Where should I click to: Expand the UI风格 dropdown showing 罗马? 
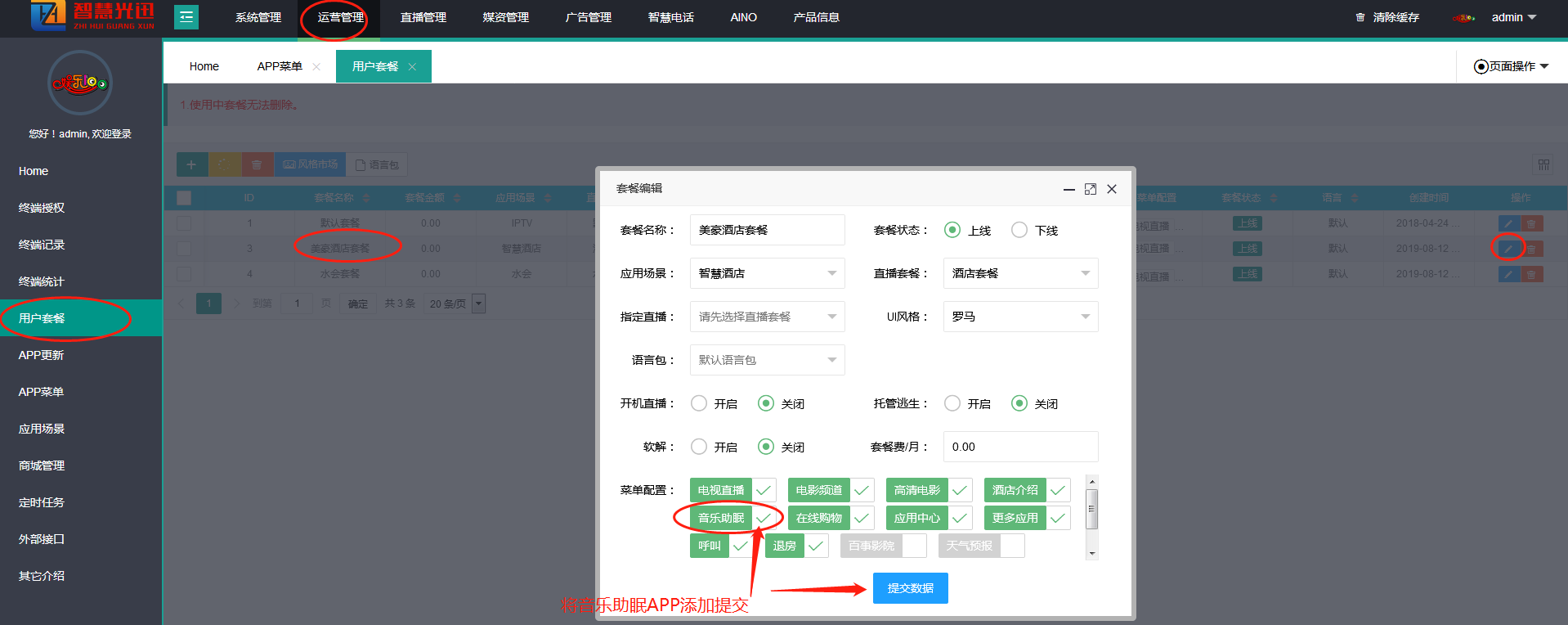(x=1020, y=317)
